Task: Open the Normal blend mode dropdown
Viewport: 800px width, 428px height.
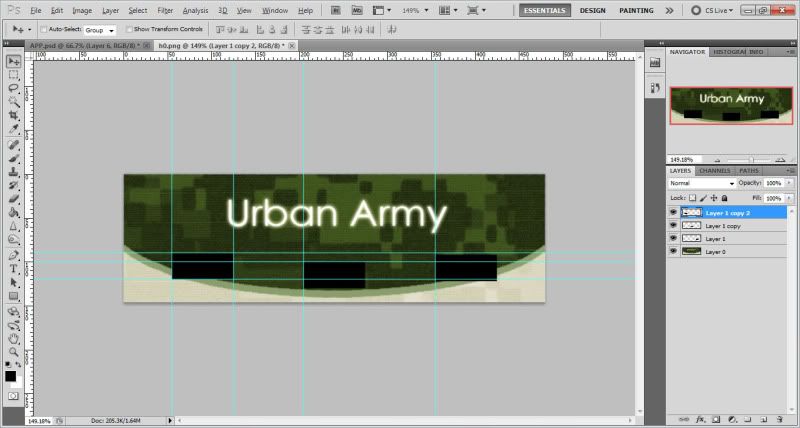Action: tap(702, 184)
